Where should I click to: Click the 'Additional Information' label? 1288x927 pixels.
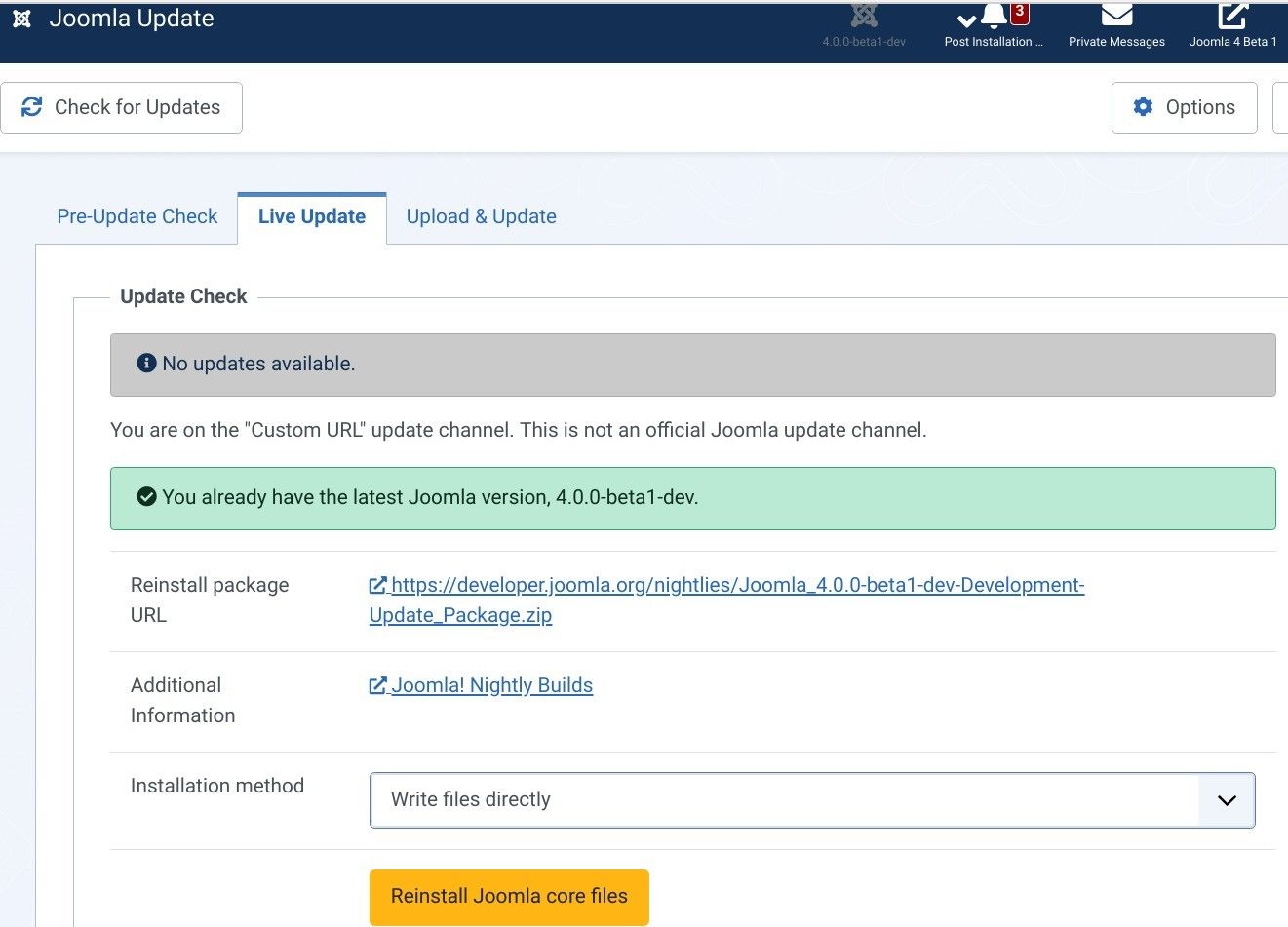pyautogui.click(x=183, y=700)
